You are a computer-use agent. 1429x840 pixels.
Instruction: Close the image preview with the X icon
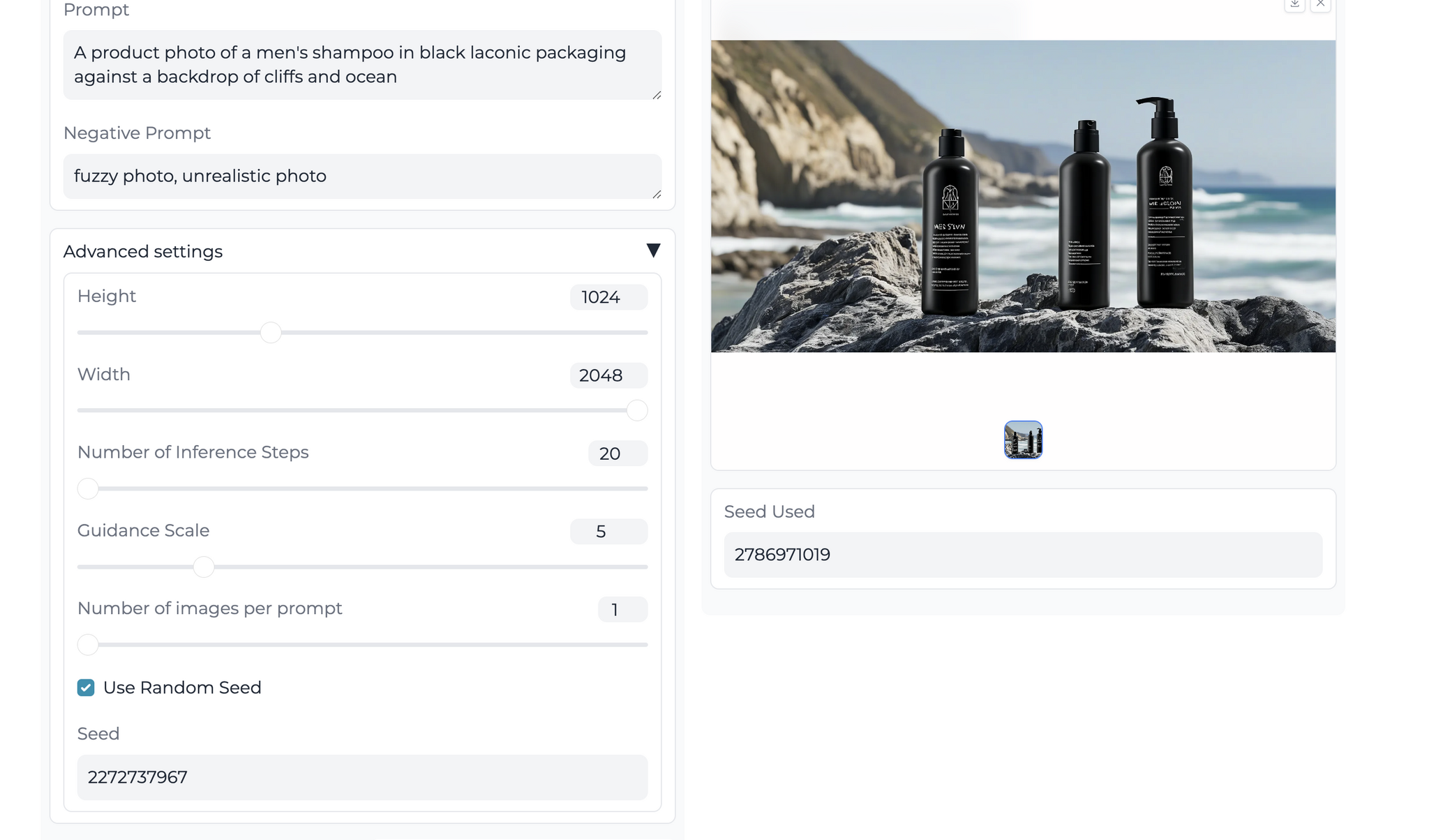1320,4
